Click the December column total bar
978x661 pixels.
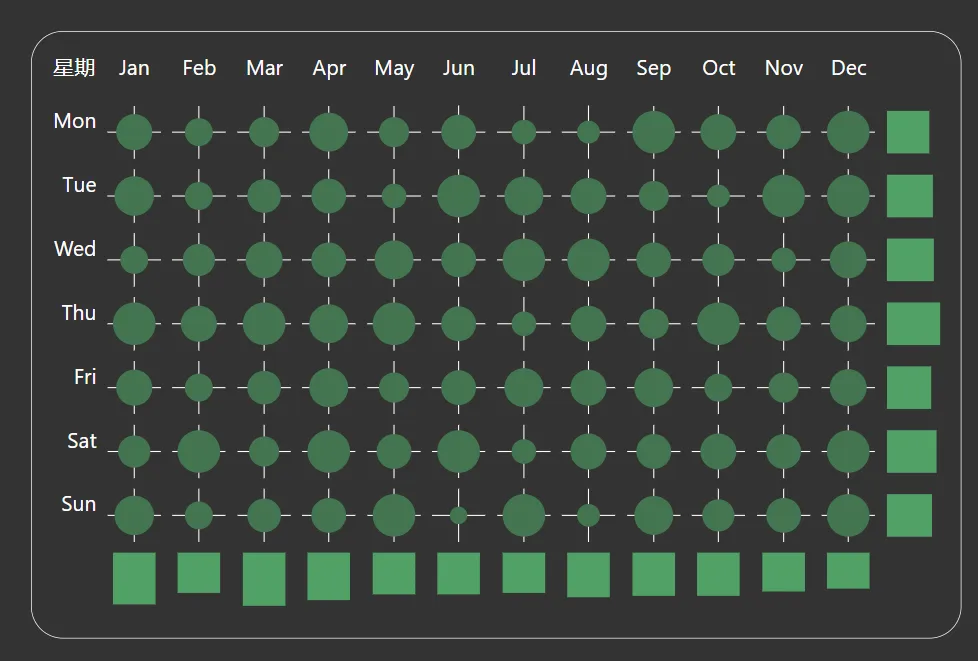click(x=848, y=571)
